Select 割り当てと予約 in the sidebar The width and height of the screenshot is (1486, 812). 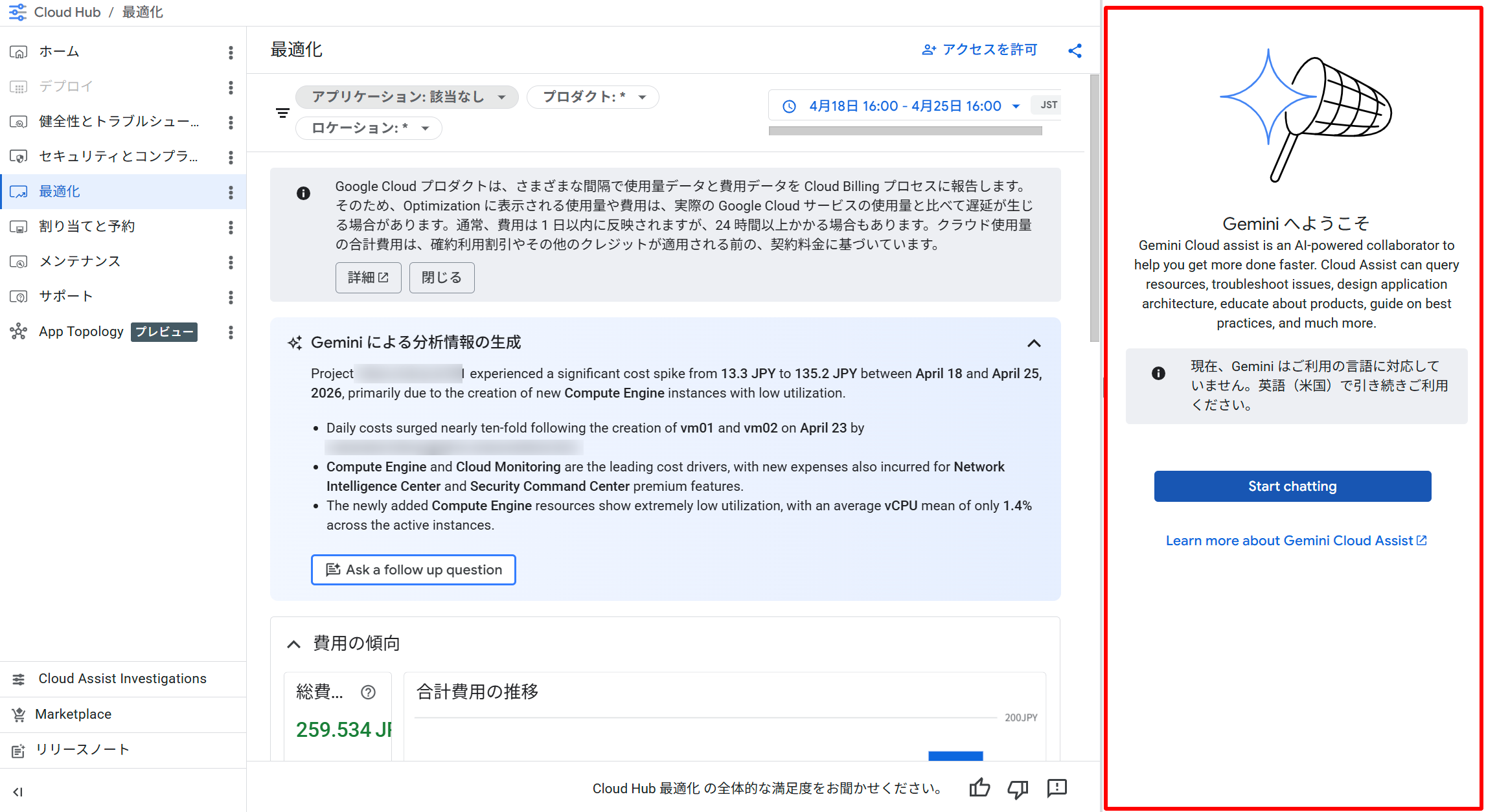click(87, 226)
